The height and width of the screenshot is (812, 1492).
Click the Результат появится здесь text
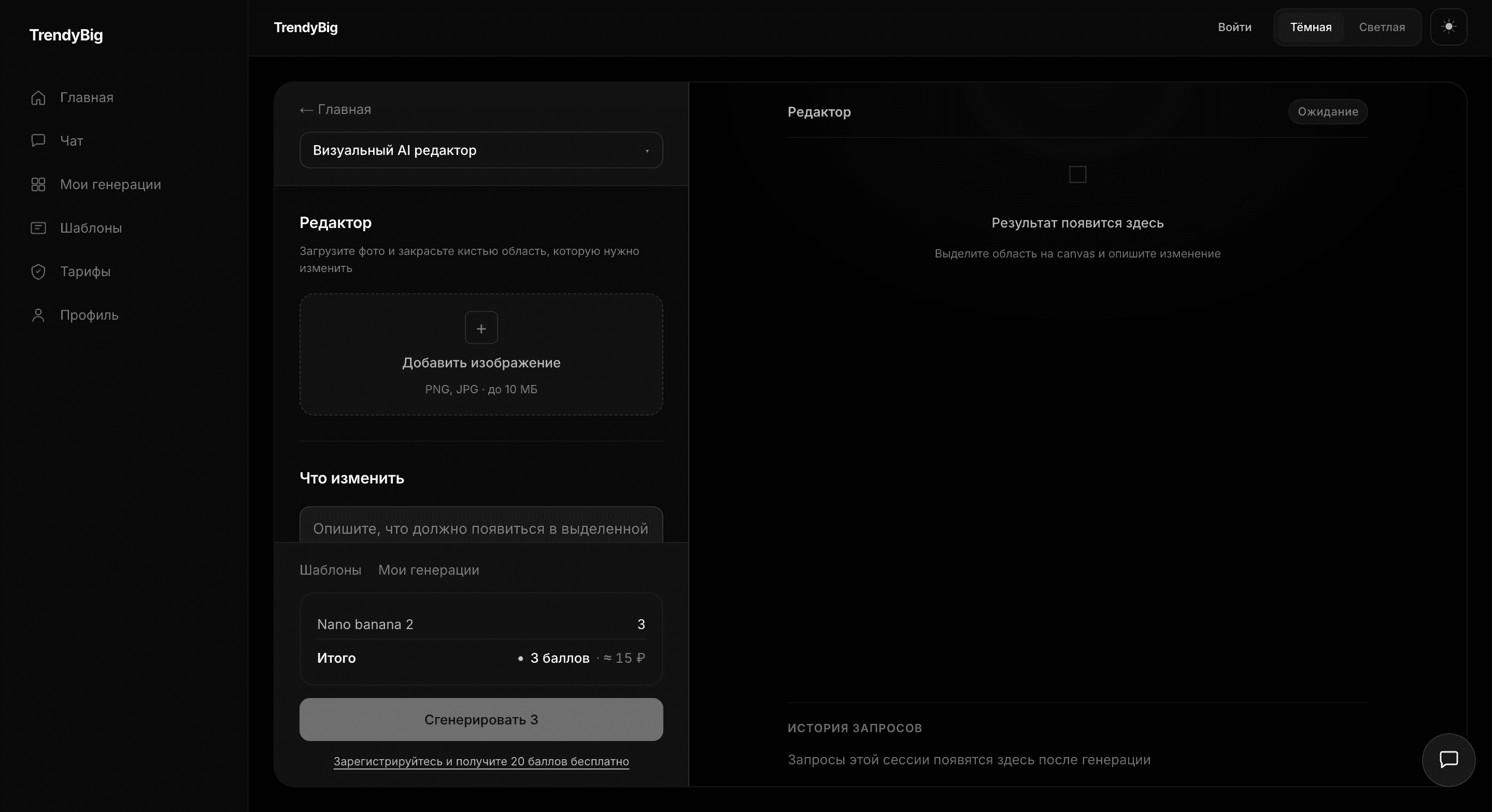point(1077,223)
